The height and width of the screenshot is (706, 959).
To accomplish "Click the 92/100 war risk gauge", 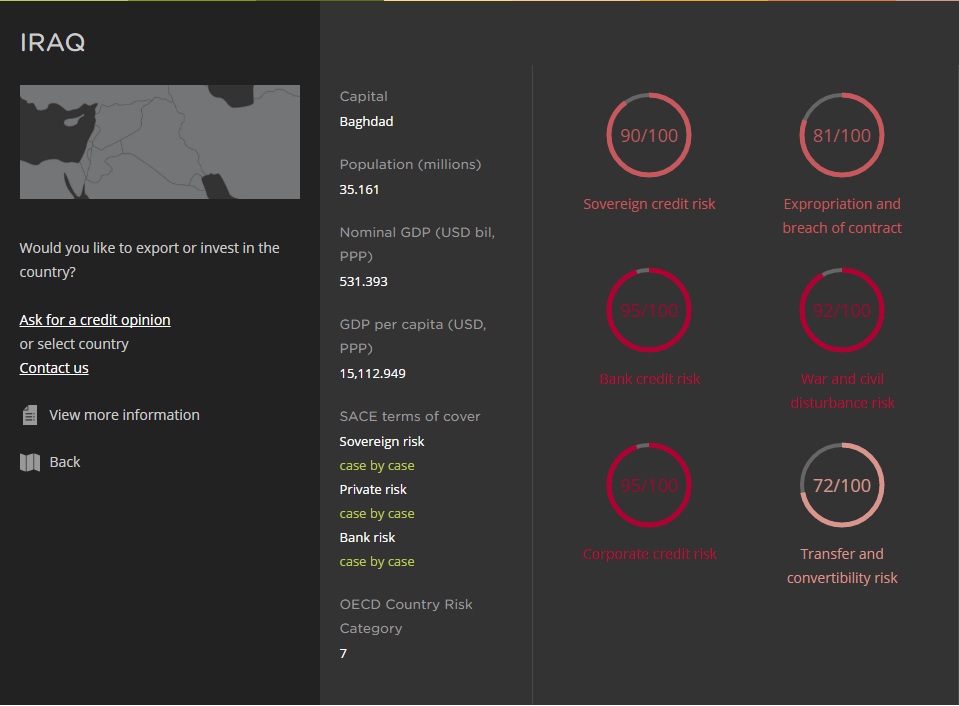I will tap(842, 311).
